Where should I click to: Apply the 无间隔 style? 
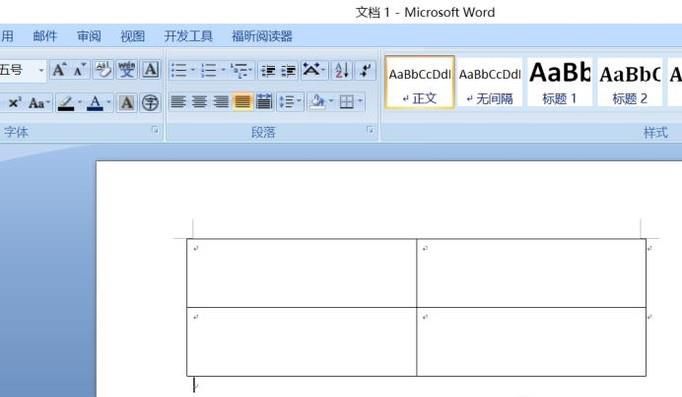click(490, 82)
